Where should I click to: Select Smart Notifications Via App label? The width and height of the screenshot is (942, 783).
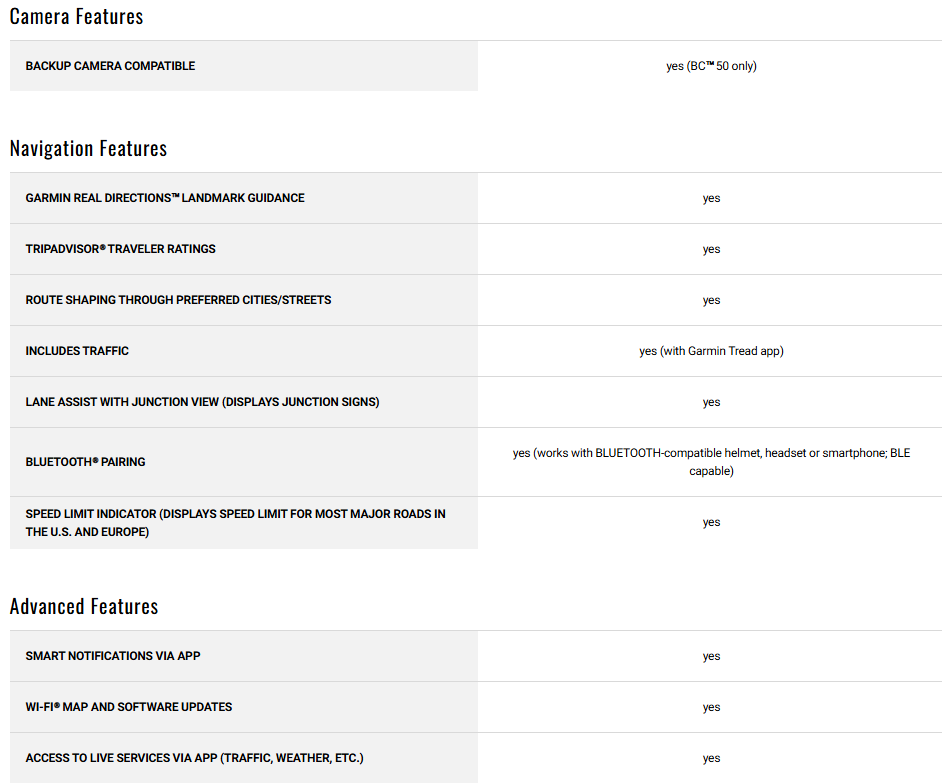pos(113,656)
